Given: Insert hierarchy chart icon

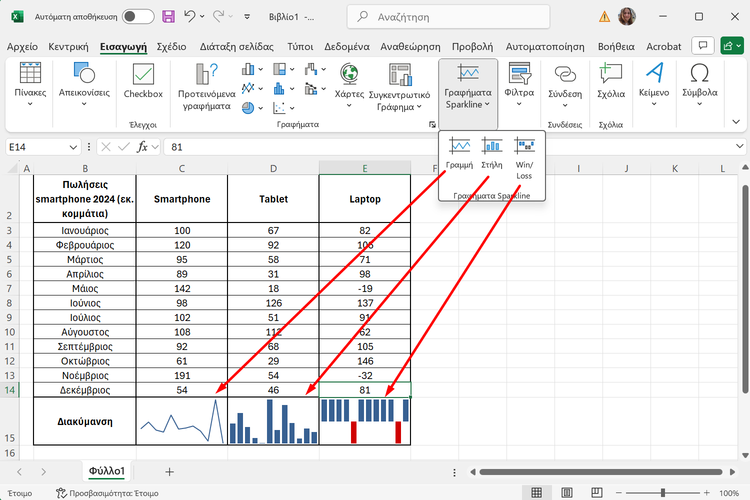Looking at the screenshot, I should tap(280, 69).
